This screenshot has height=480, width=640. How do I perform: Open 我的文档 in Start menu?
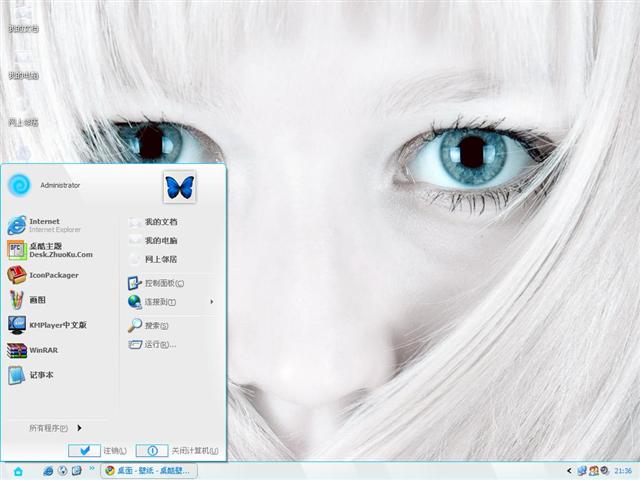click(x=160, y=222)
